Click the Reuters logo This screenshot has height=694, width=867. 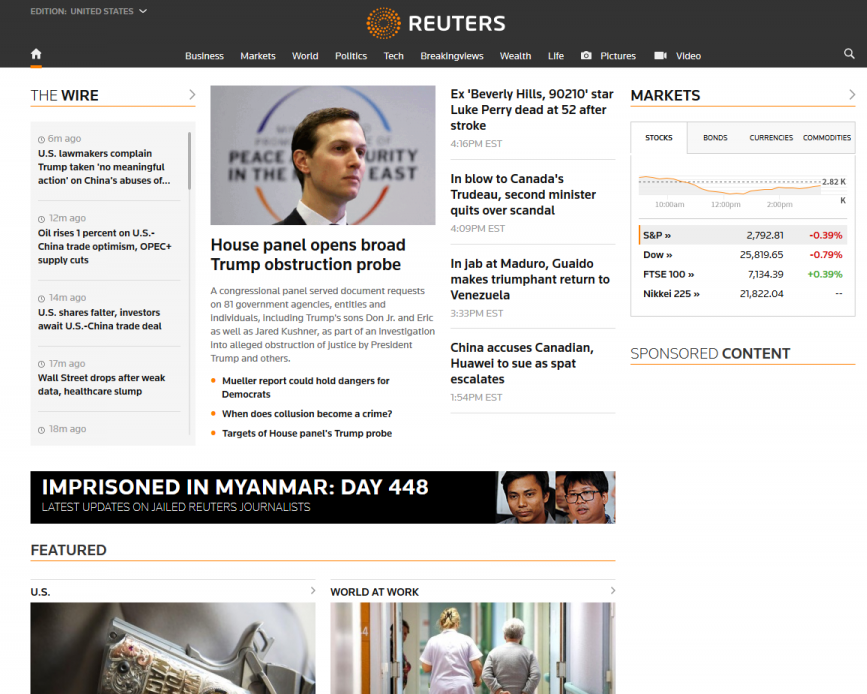(x=434, y=22)
